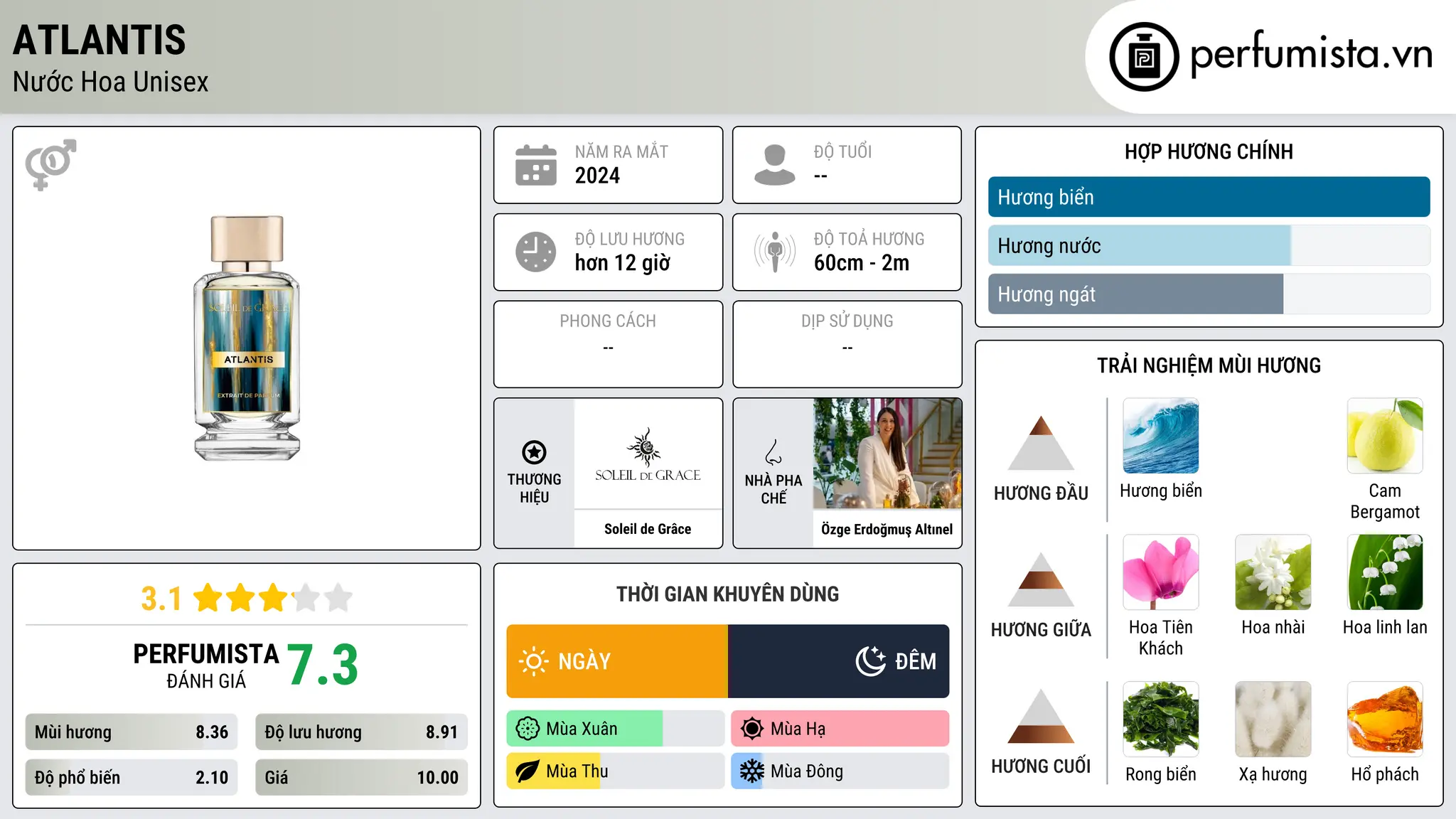The image size is (1456, 819).
Task: Click the moon icon next to Đêm
Action: pyautogui.click(x=870, y=661)
